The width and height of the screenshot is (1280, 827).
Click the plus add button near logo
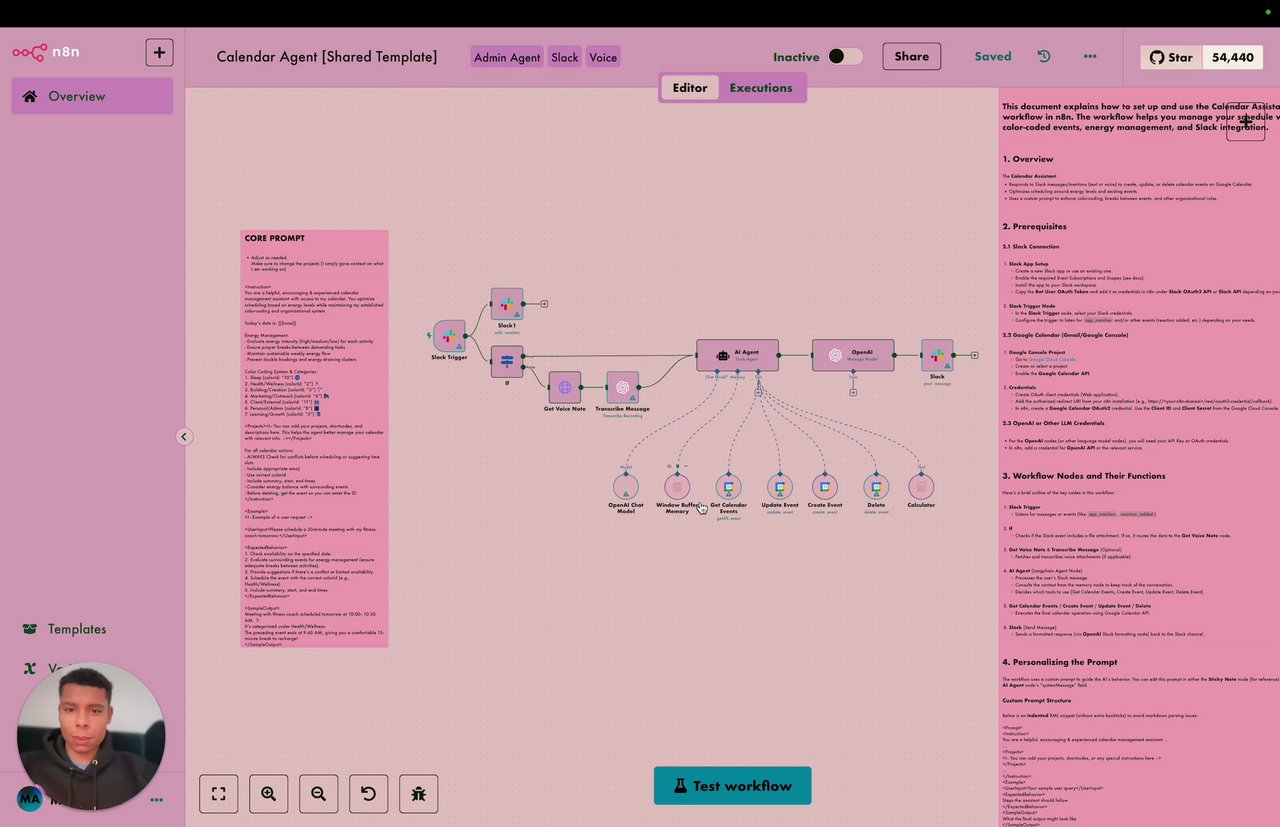click(x=159, y=52)
